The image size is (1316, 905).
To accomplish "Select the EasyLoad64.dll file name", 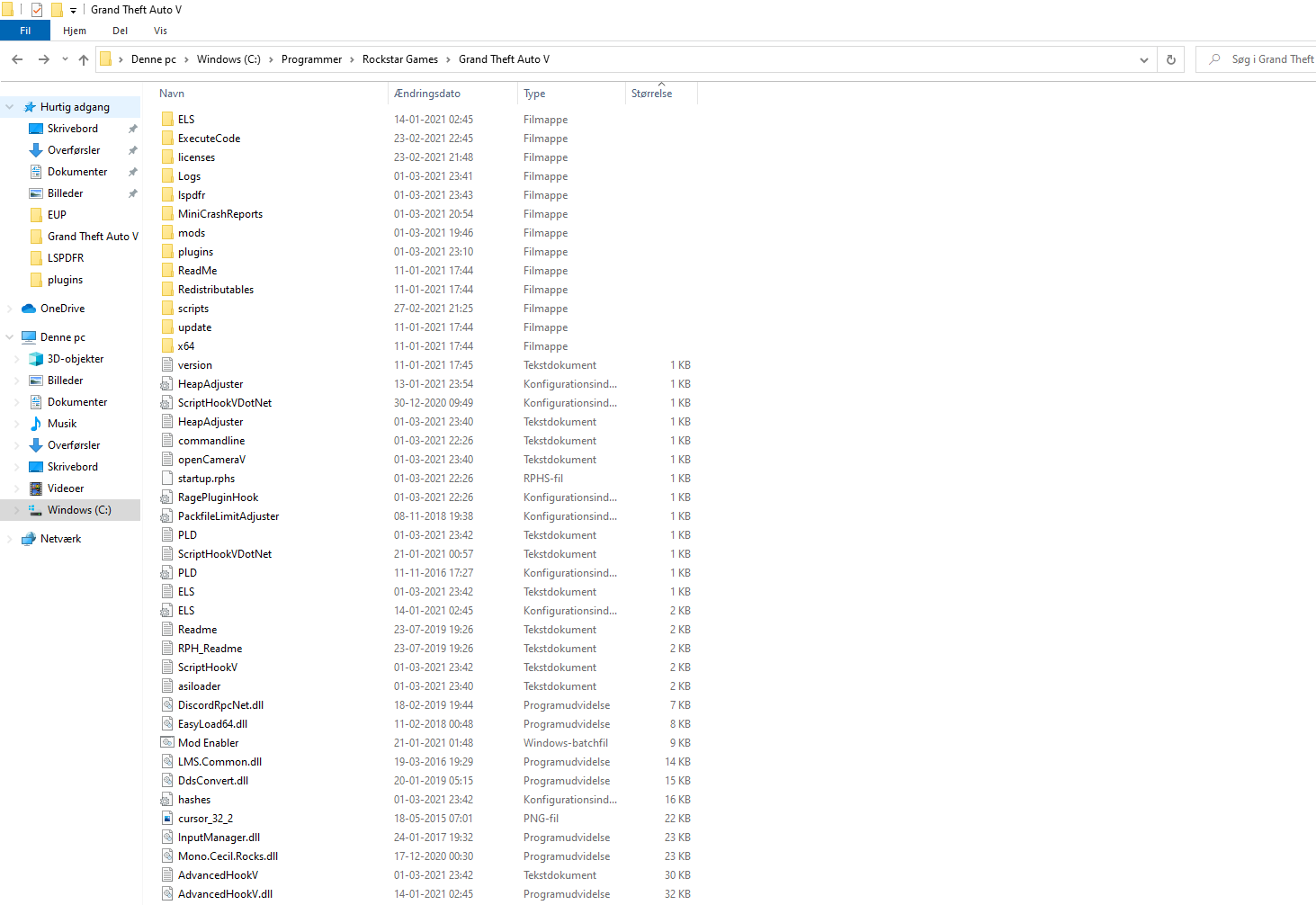I will 212,724.
